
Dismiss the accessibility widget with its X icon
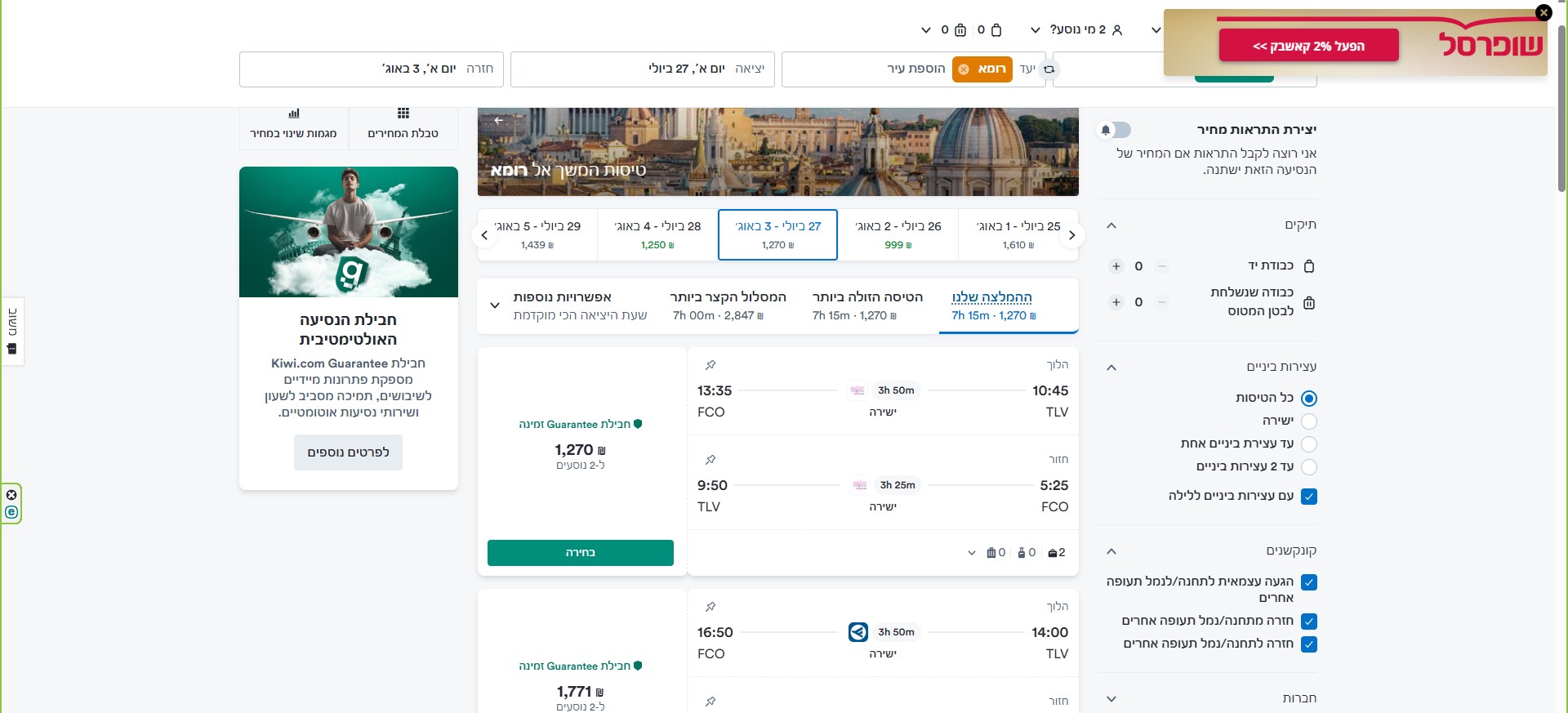(11, 495)
